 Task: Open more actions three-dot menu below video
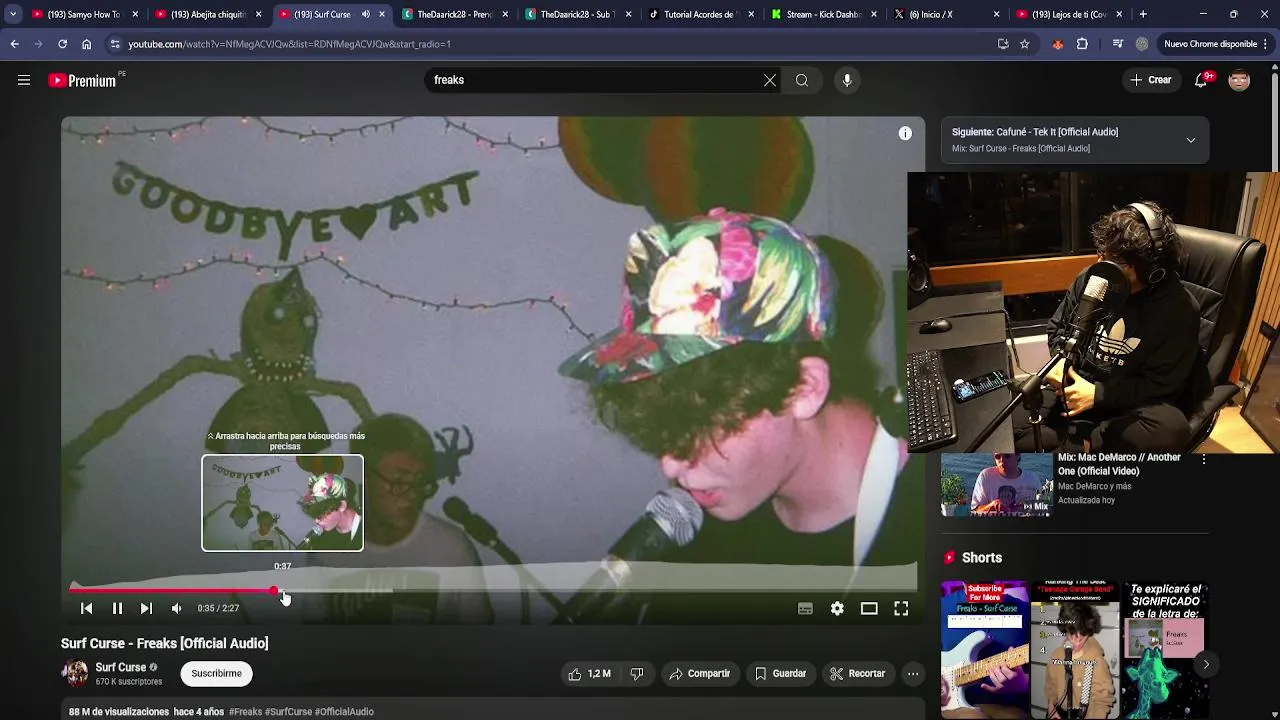click(x=913, y=674)
